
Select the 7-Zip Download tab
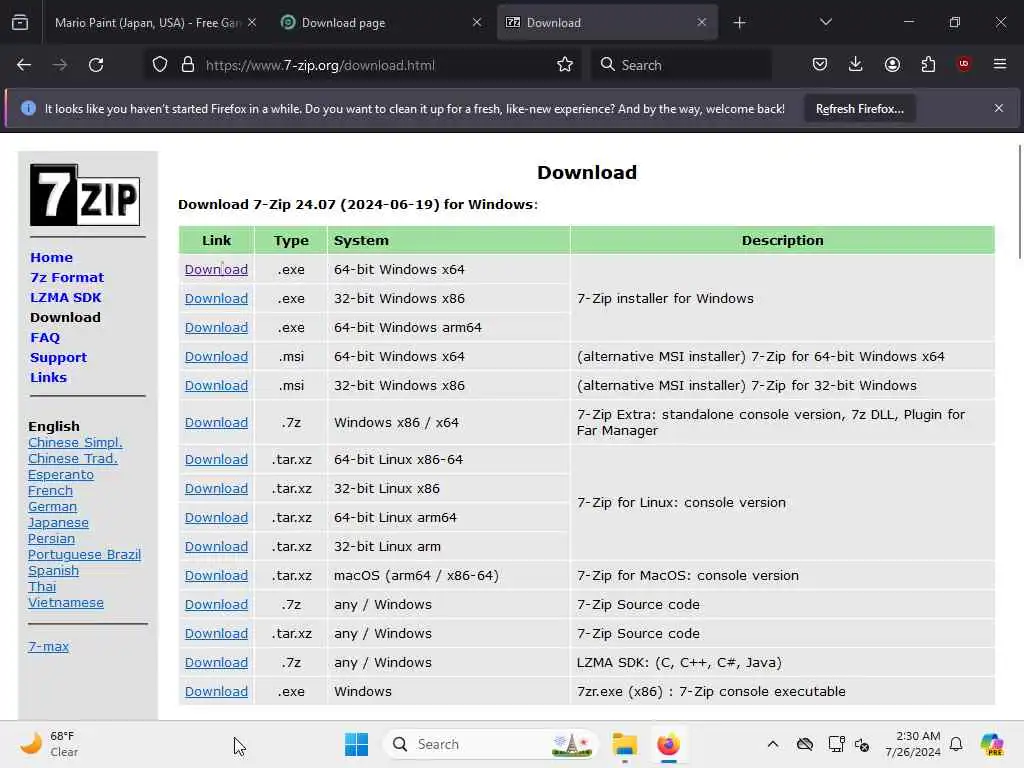pos(607,23)
